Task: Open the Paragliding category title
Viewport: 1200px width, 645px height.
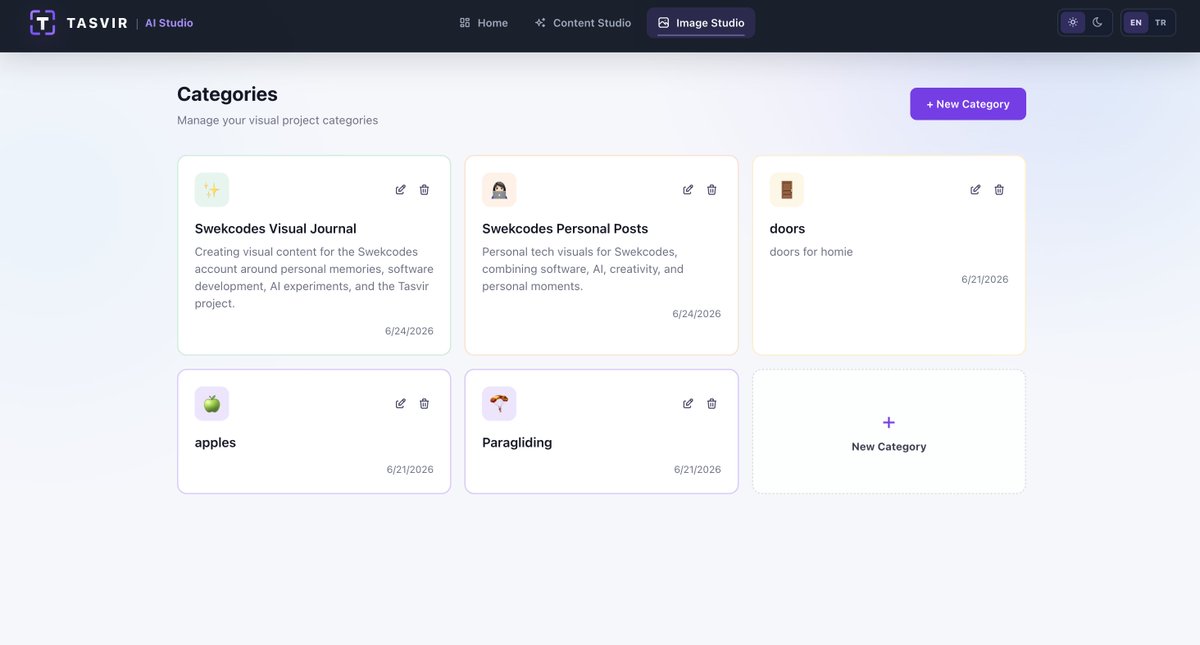Action: 517,443
